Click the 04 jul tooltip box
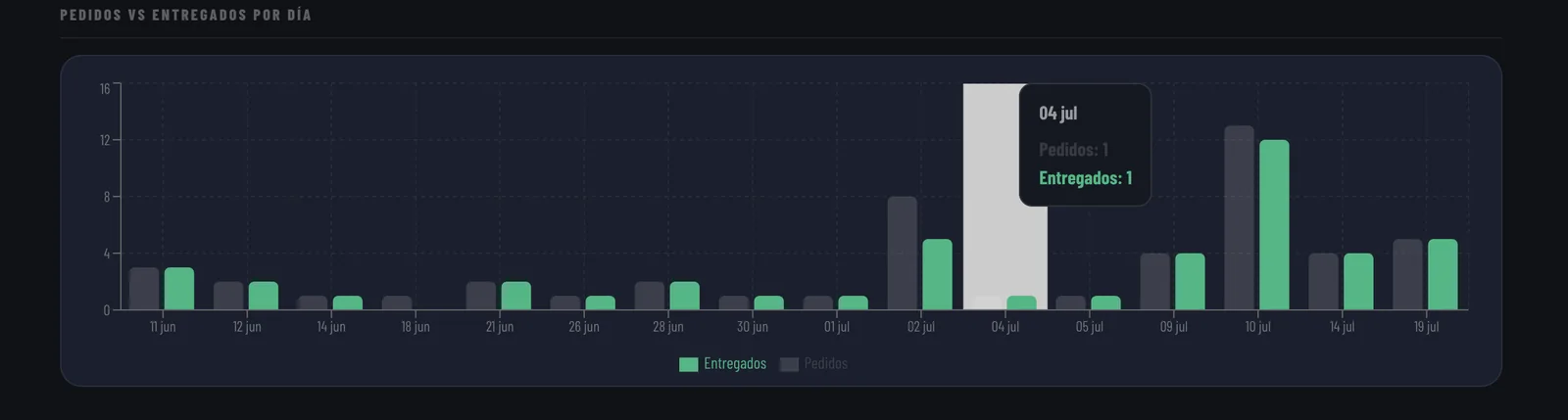The height and width of the screenshot is (420, 1568). click(1085, 145)
